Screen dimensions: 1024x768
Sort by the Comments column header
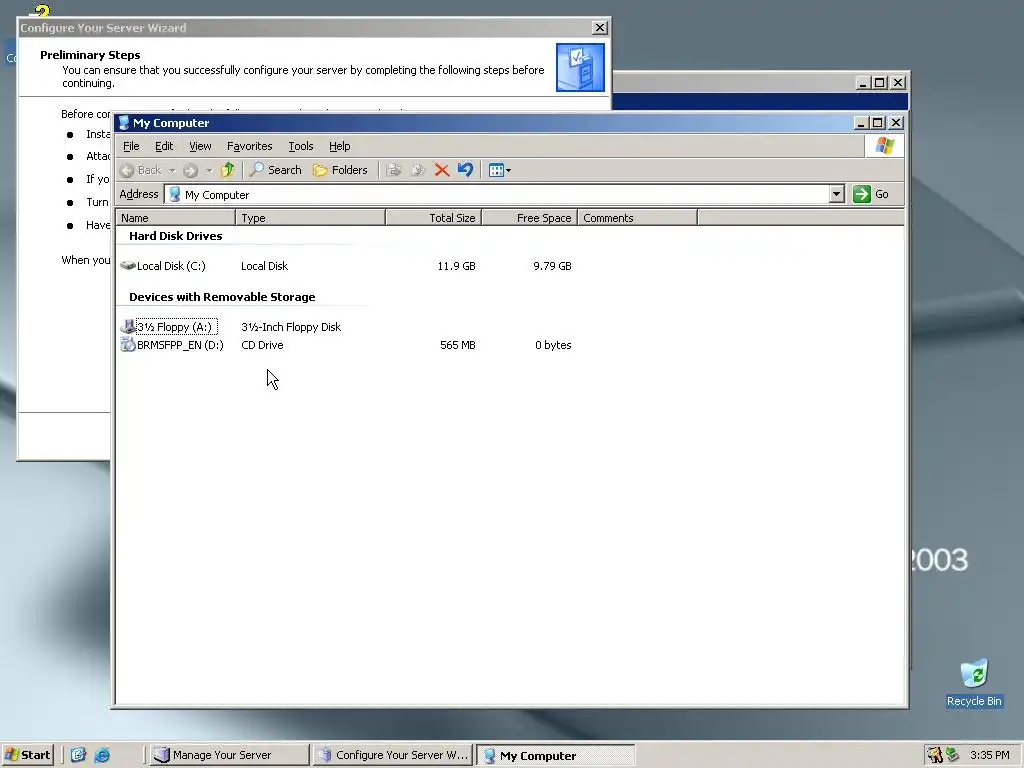tap(637, 217)
